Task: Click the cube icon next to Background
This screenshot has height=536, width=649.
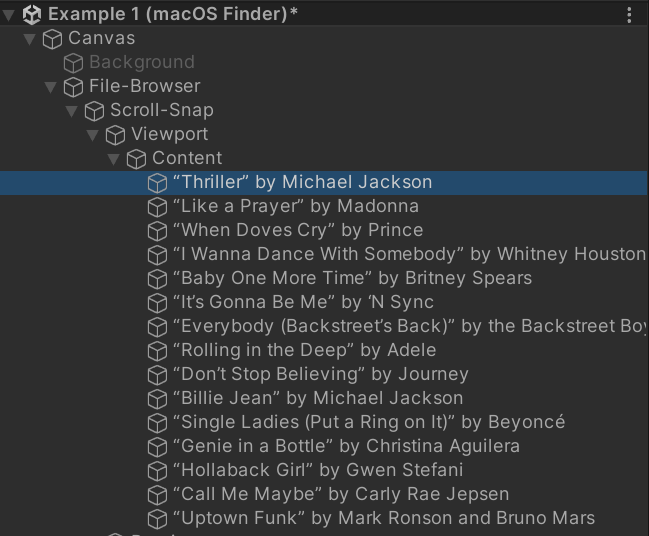Action: (x=73, y=63)
